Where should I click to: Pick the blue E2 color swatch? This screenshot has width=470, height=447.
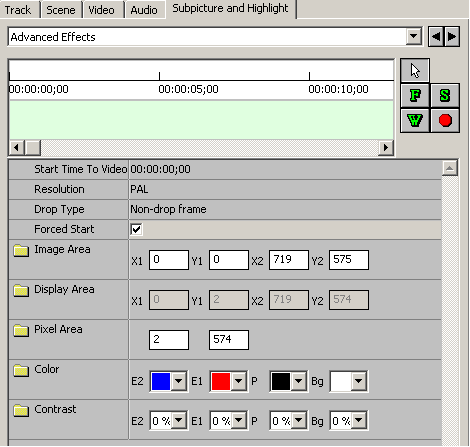(161, 381)
